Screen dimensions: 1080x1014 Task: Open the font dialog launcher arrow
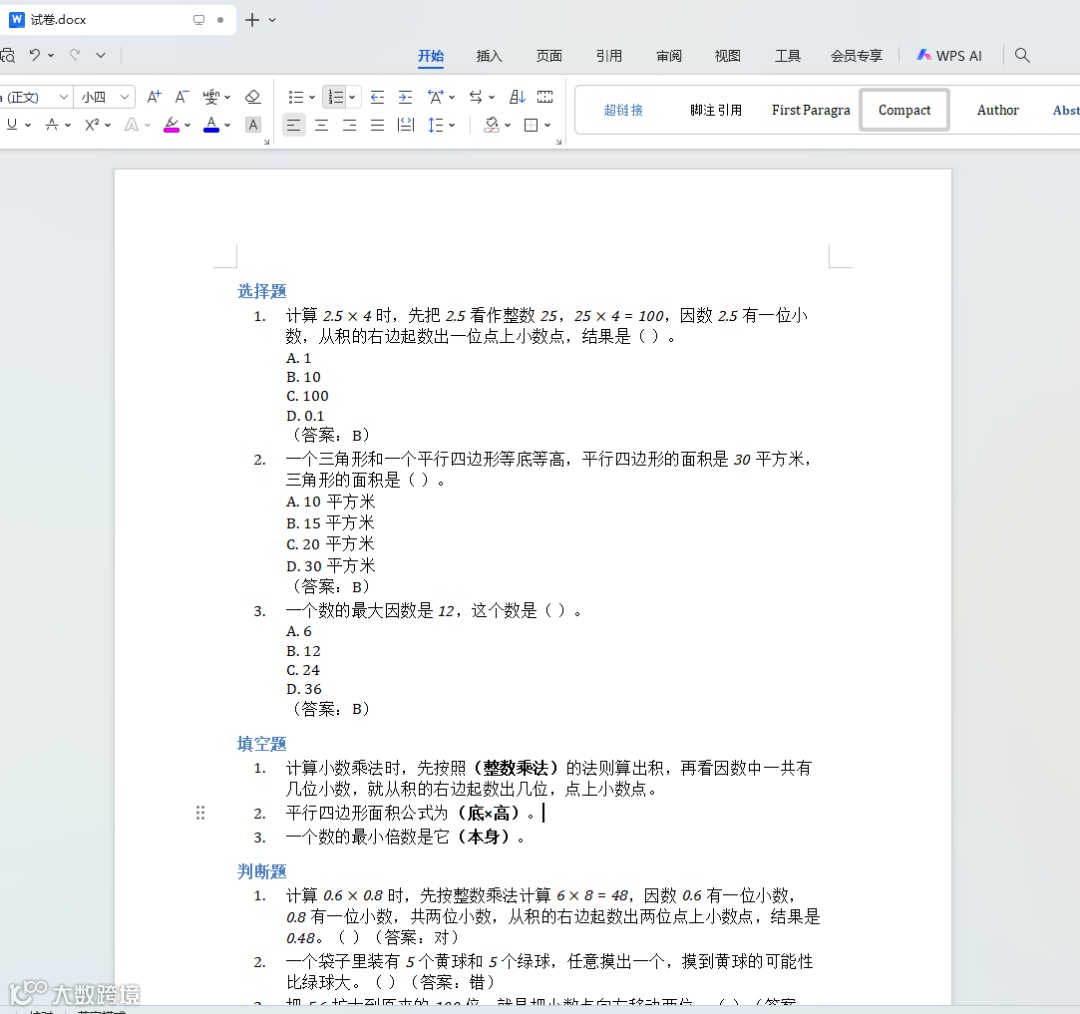(x=267, y=142)
